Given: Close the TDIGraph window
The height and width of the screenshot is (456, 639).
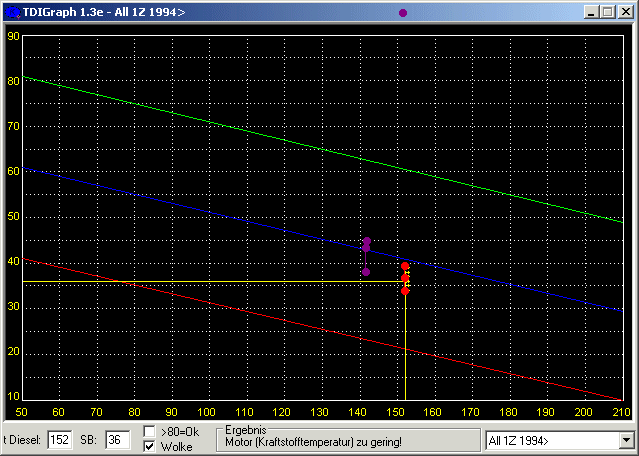Looking at the screenshot, I should tap(626, 12).
